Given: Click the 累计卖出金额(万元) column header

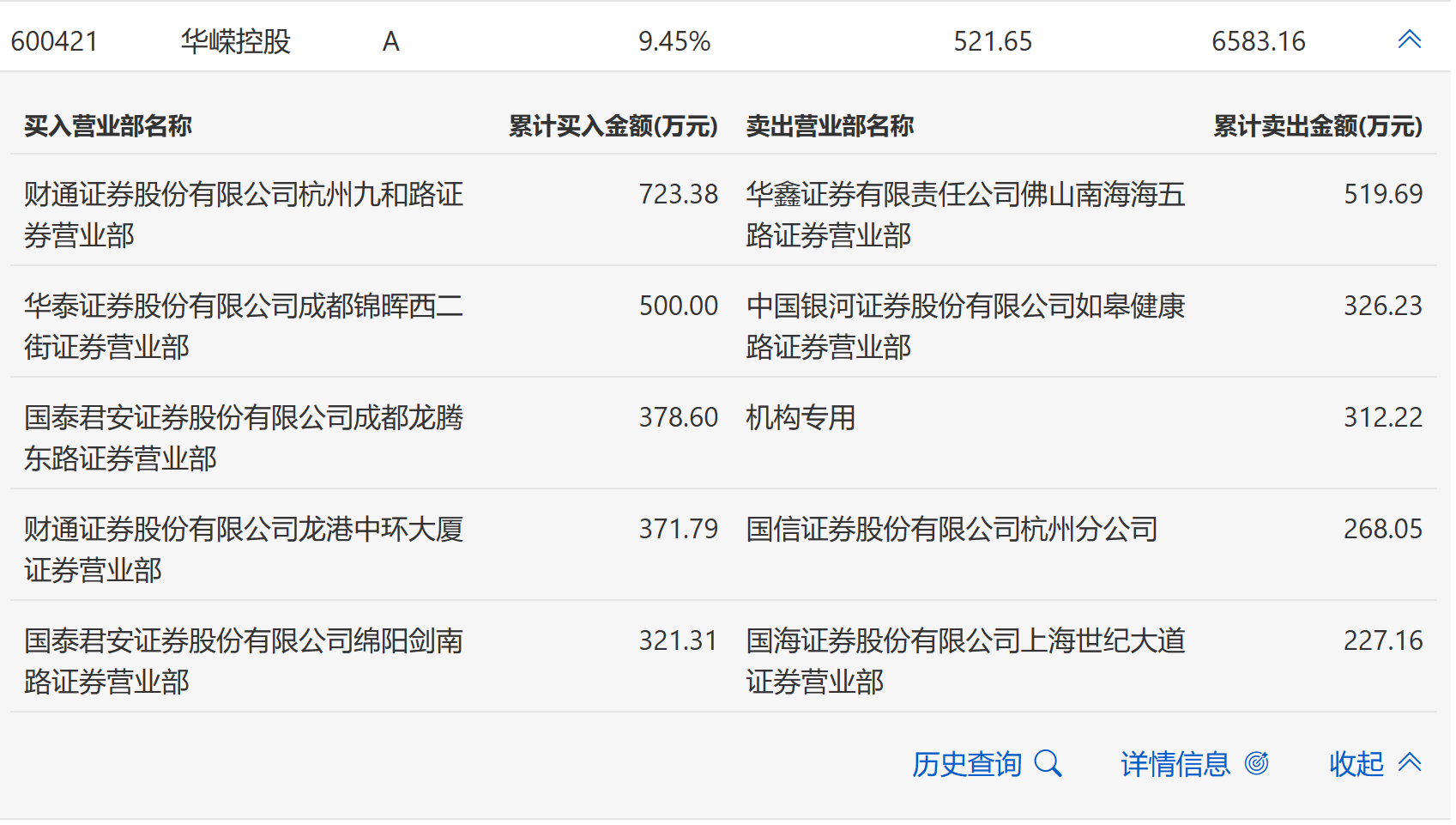Looking at the screenshot, I should pyautogui.click(x=1318, y=126).
